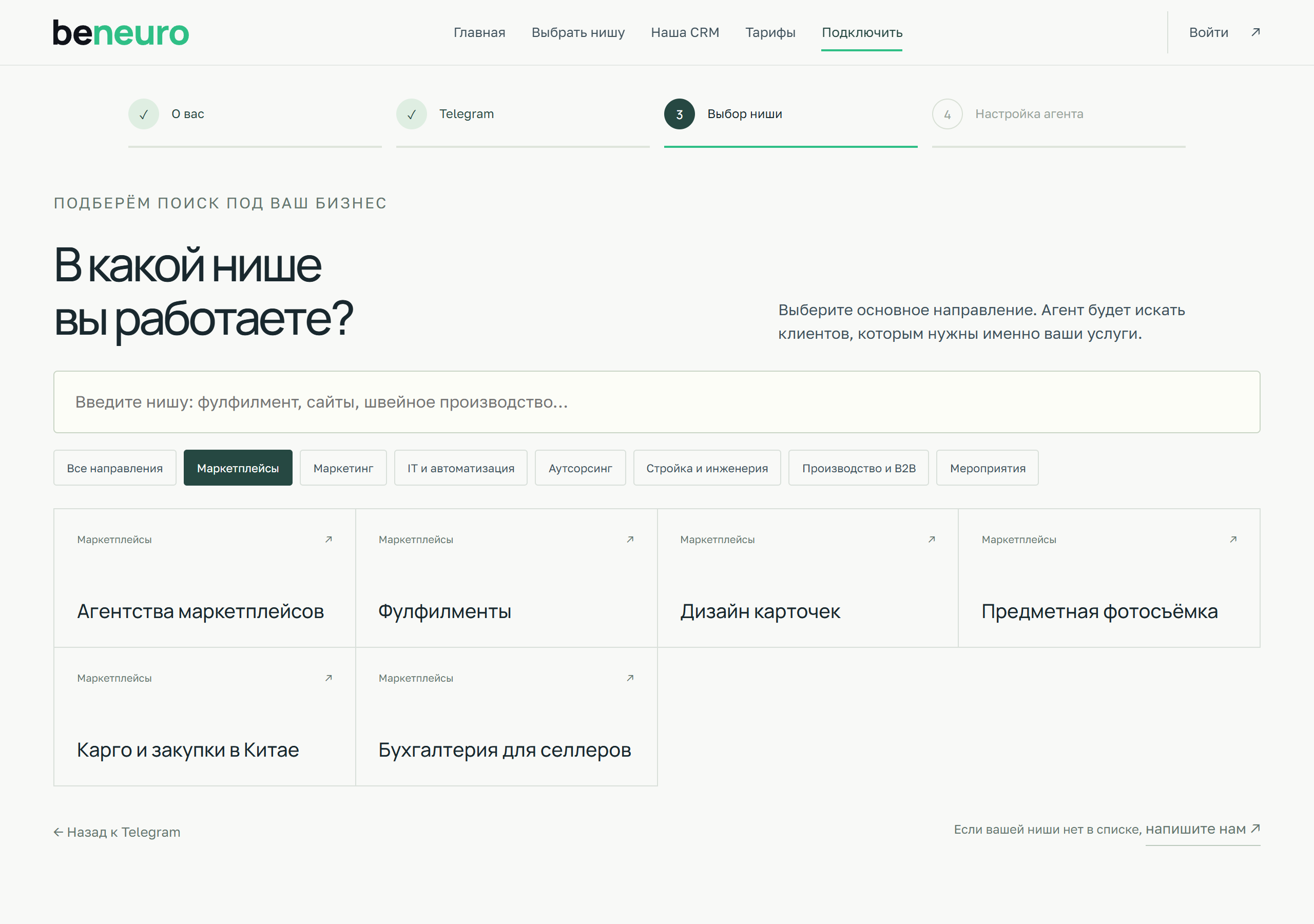The height and width of the screenshot is (924, 1314).
Task: Click arrow icon on Предметная фотосъёмка card
Action: coord(1233,540)
